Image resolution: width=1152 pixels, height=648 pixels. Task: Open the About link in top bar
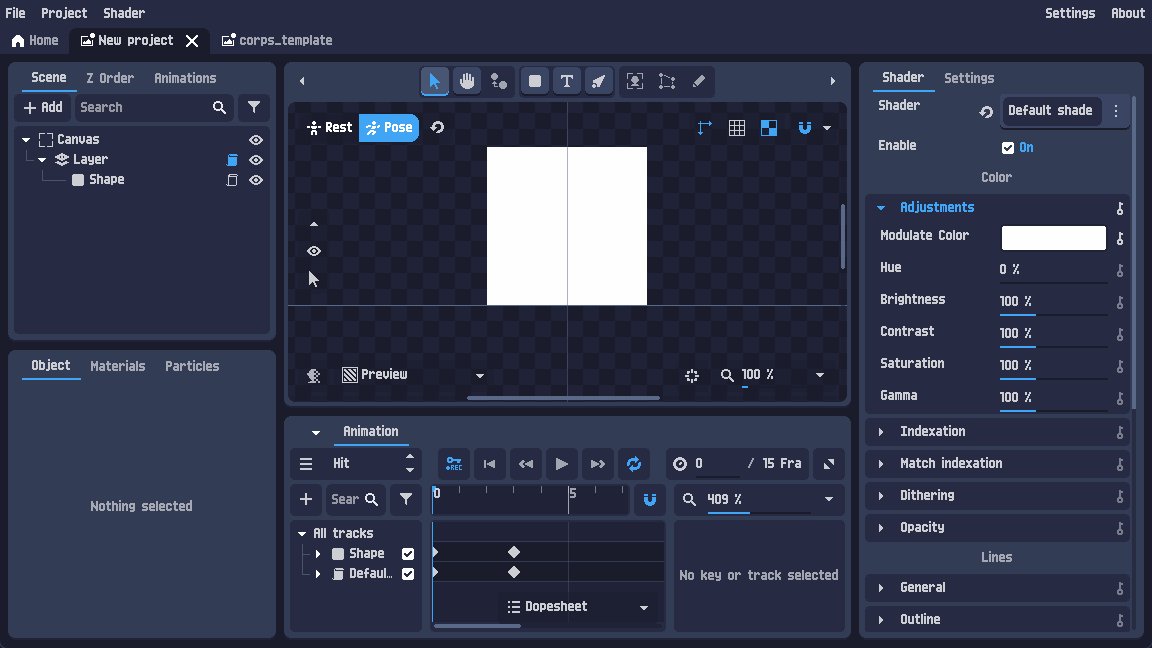click(x=1128, y=13)
